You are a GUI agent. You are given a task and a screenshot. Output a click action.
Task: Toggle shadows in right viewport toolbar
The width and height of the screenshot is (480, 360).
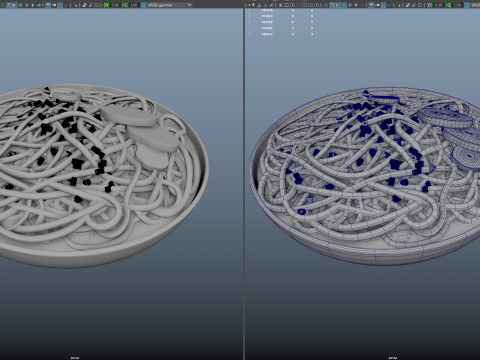point(362,5)
